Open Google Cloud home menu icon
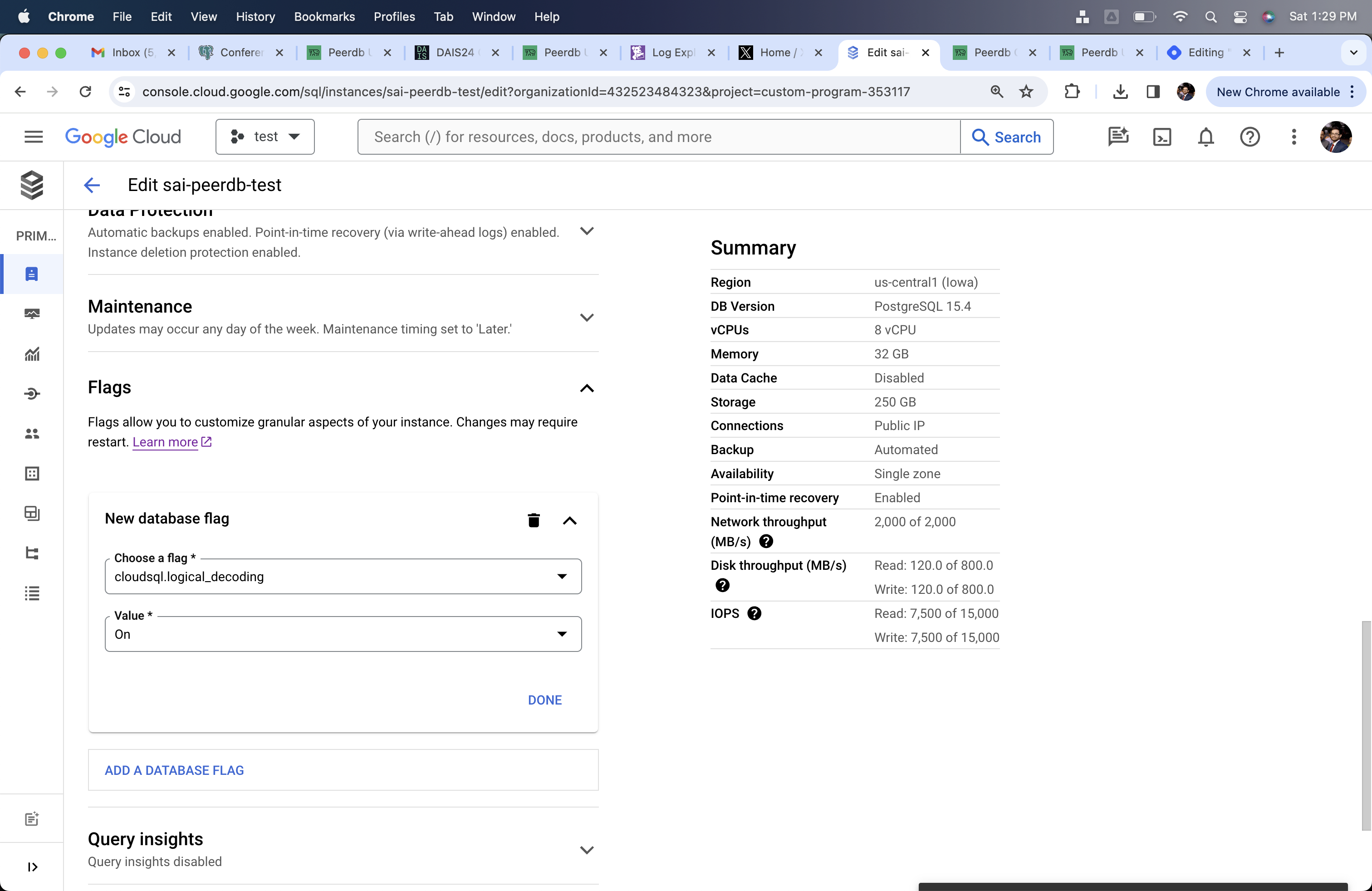This screenshot has width=1372, height=891. [x=33, y=137]
